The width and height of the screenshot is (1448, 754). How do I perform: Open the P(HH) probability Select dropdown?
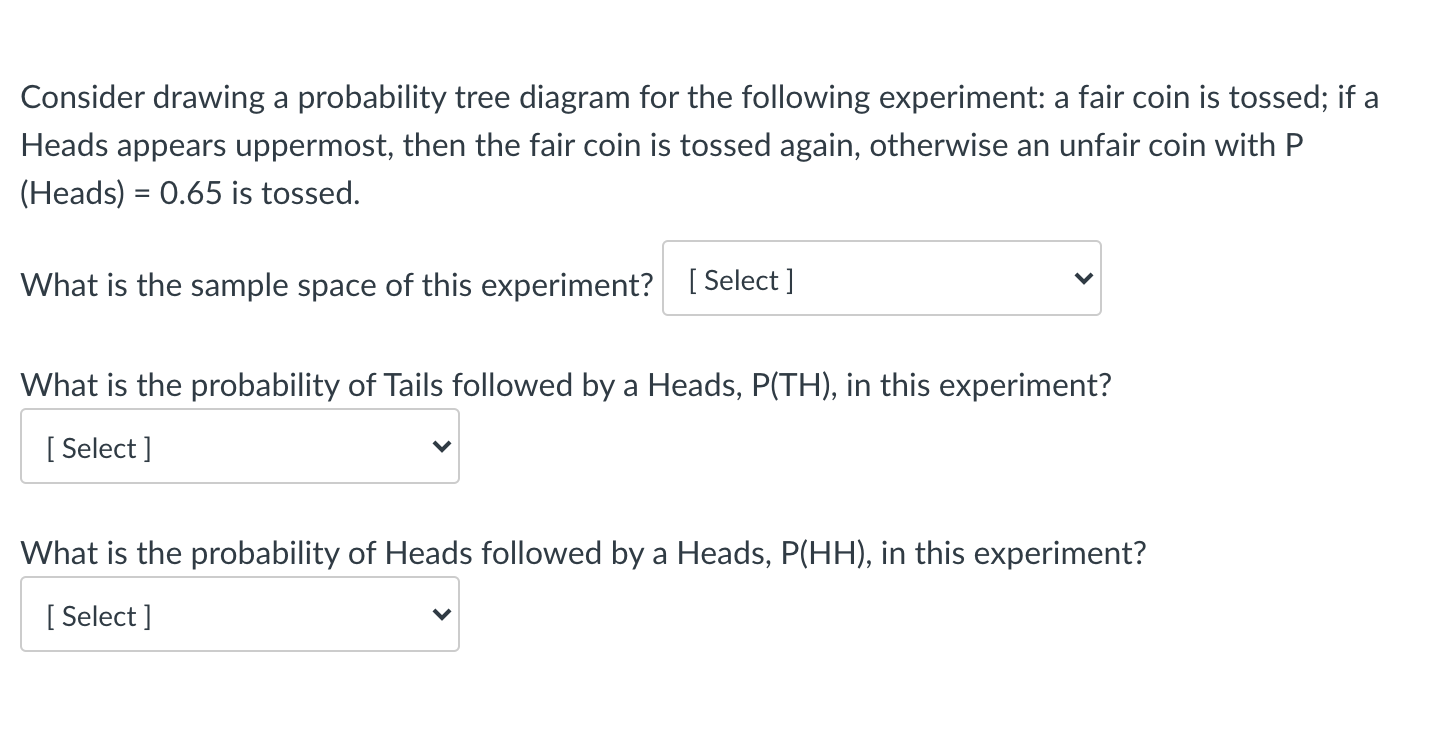[x=240, y=614]
